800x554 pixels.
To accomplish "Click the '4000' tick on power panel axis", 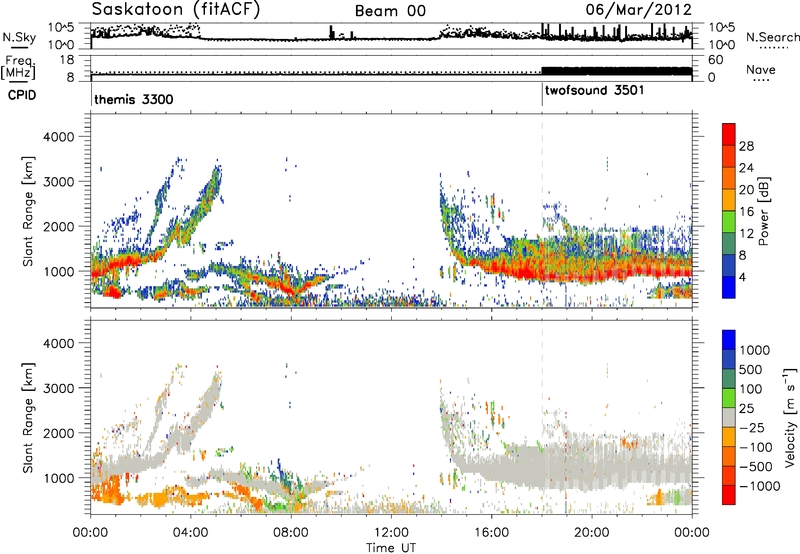I will (x=58, y=137).
